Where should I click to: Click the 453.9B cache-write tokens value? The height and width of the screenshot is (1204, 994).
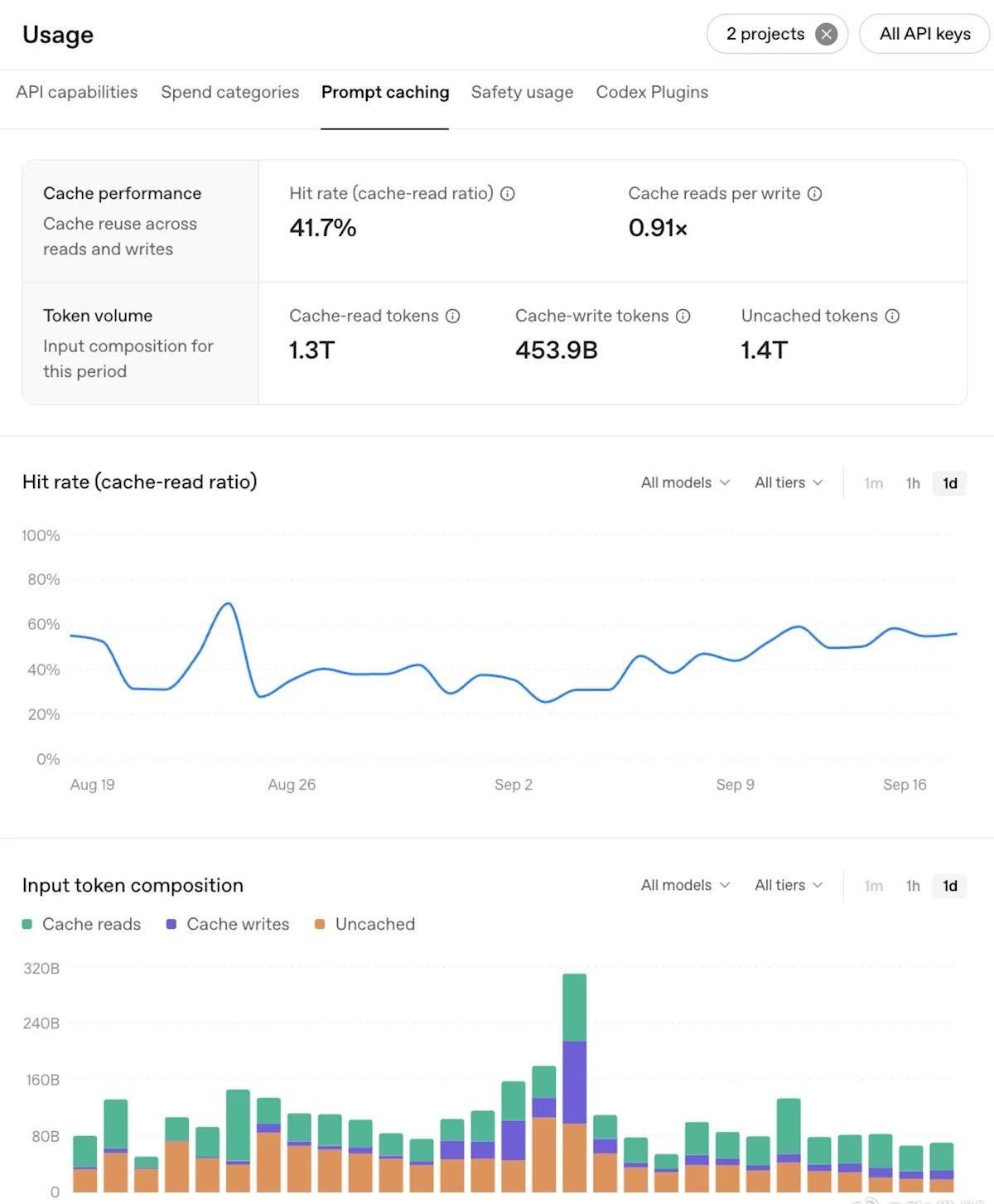coord(557,351)
